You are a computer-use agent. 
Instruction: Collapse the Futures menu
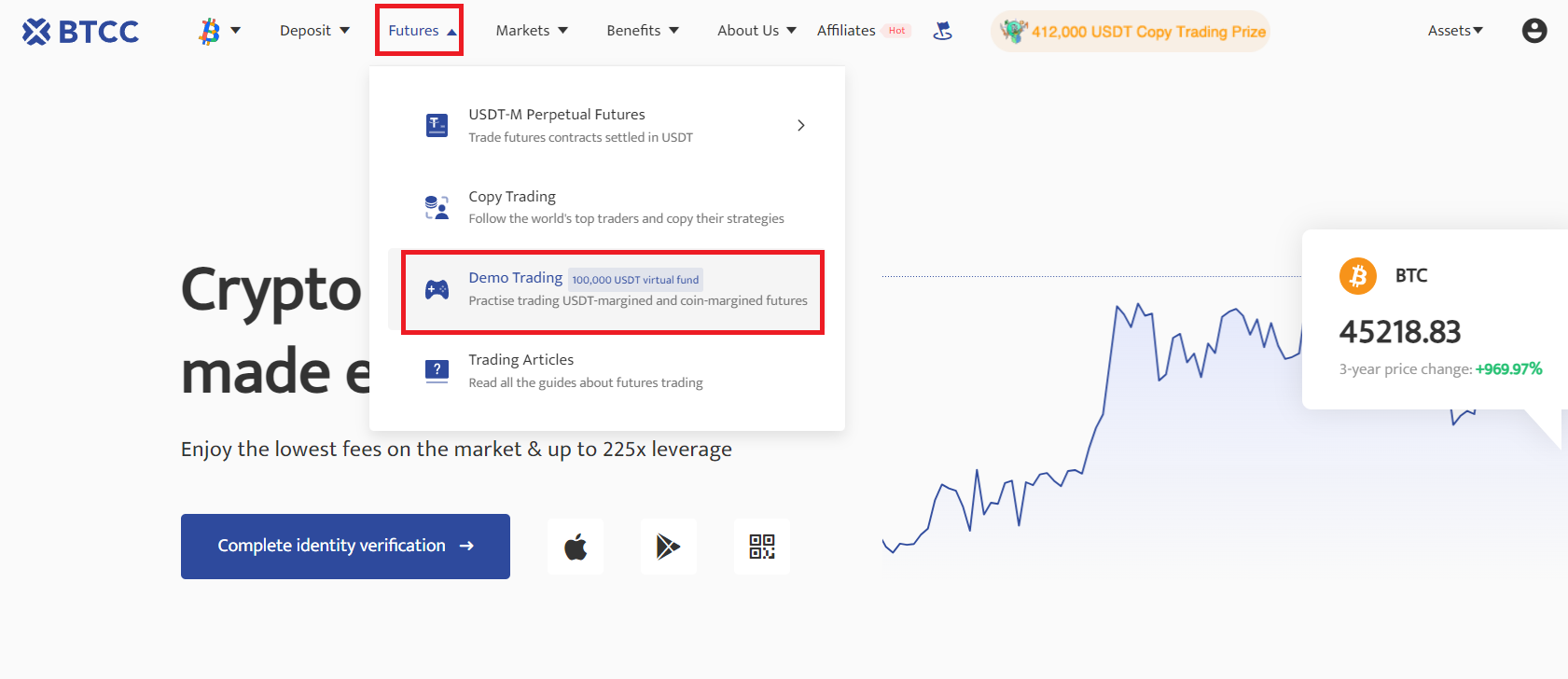point(422,31)
